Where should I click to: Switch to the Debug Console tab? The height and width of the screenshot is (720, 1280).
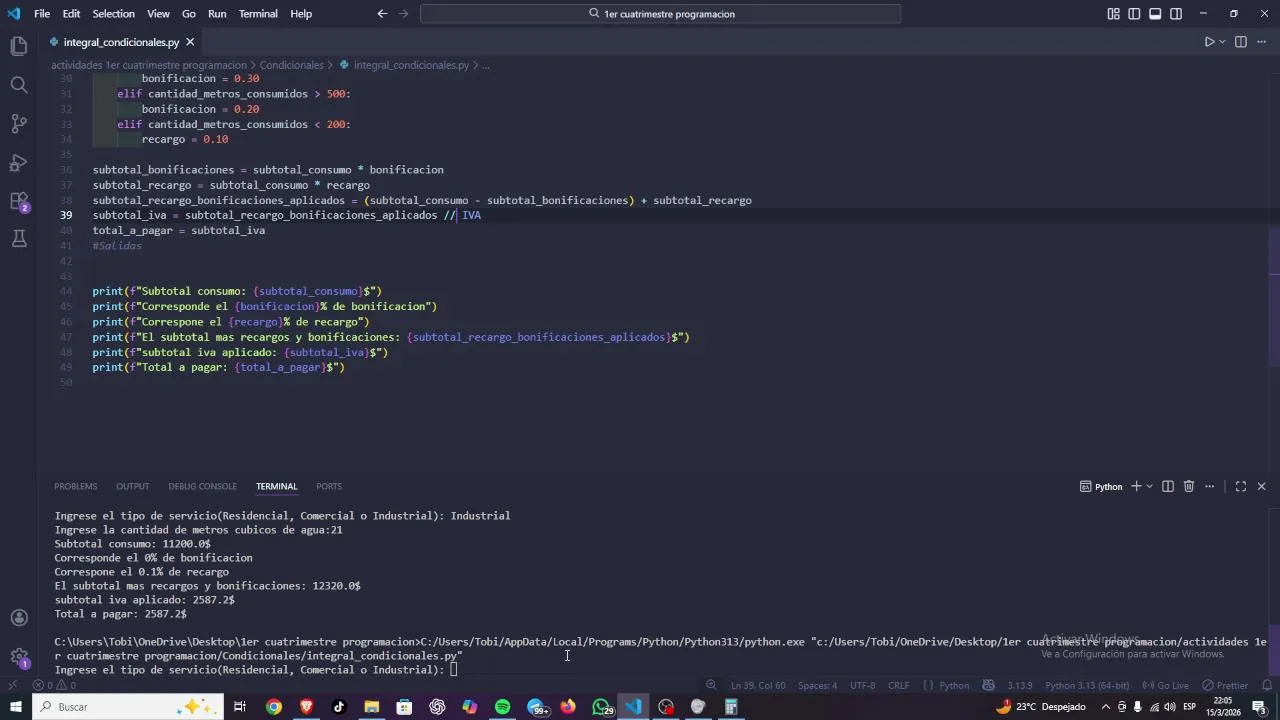202,487
